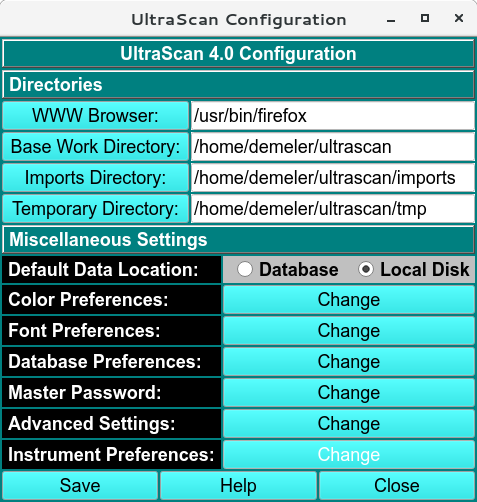477x502 pixels.
Task: Click the Close button at bottom
Action: click(397, 485)
